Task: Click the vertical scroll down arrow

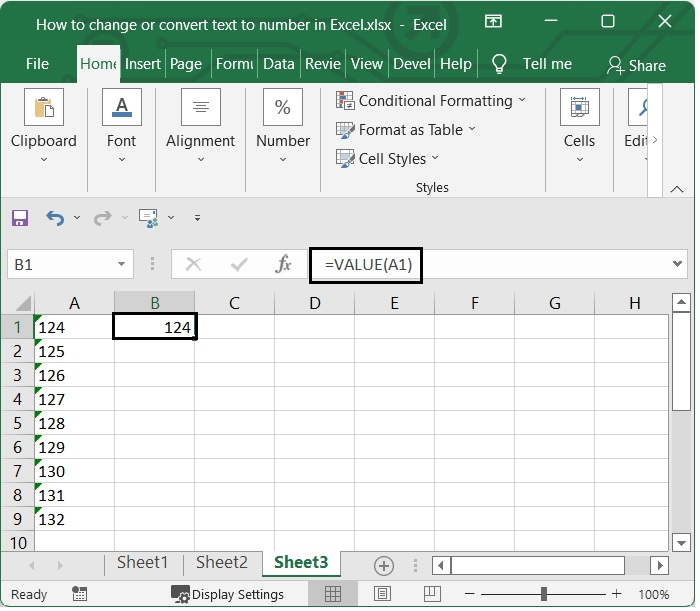Action: coord(681,543)
